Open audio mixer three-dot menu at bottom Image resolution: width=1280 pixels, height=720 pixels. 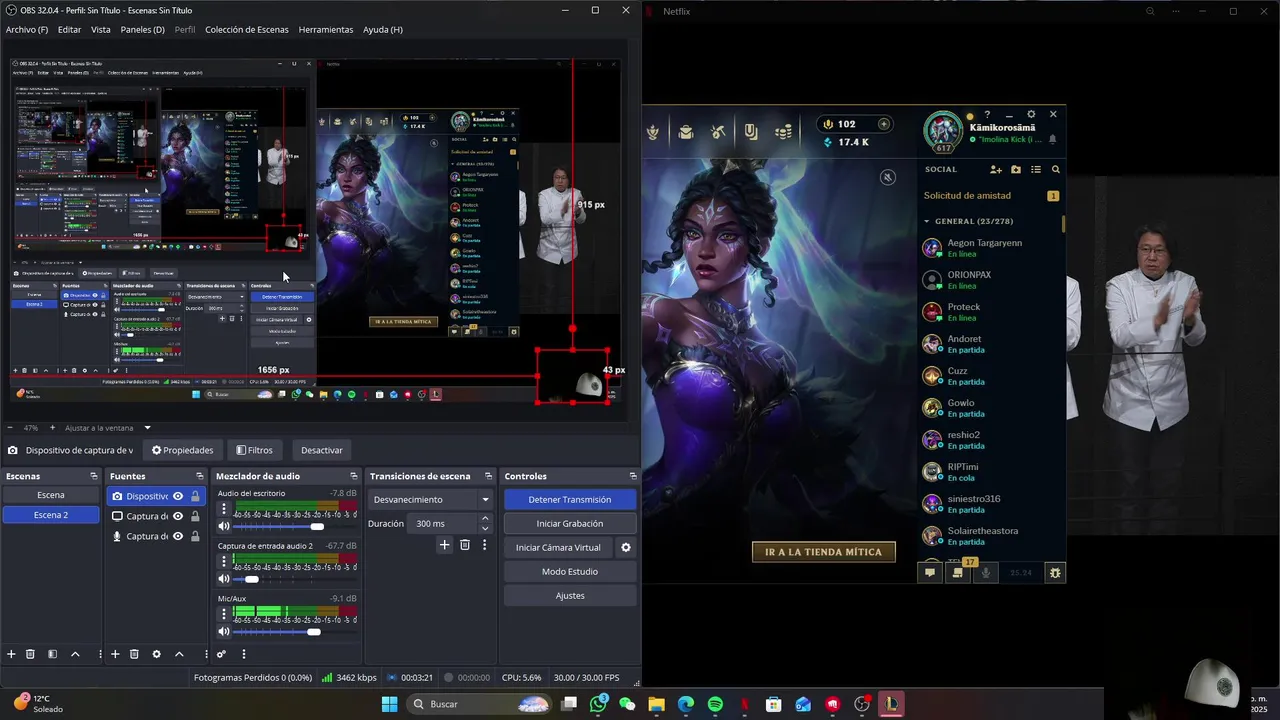pos(243,654)
